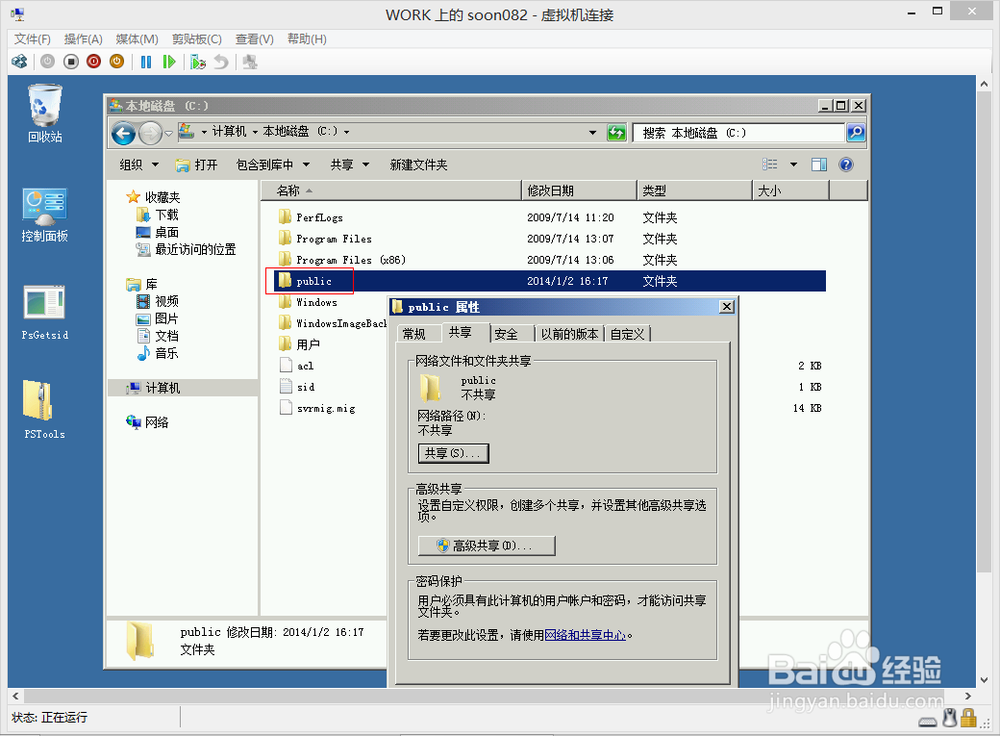Click the orange Save state icon

(117, 62)
